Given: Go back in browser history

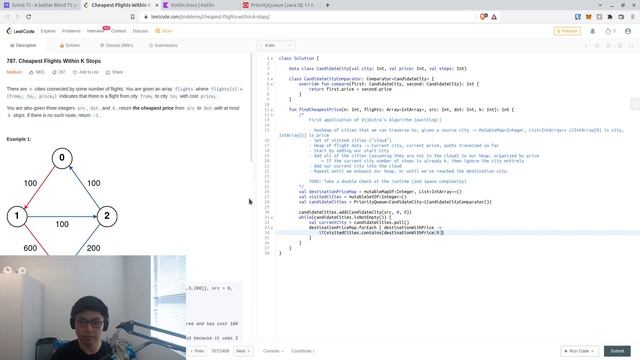Looking at the screenshot, I should coord(7,17).
